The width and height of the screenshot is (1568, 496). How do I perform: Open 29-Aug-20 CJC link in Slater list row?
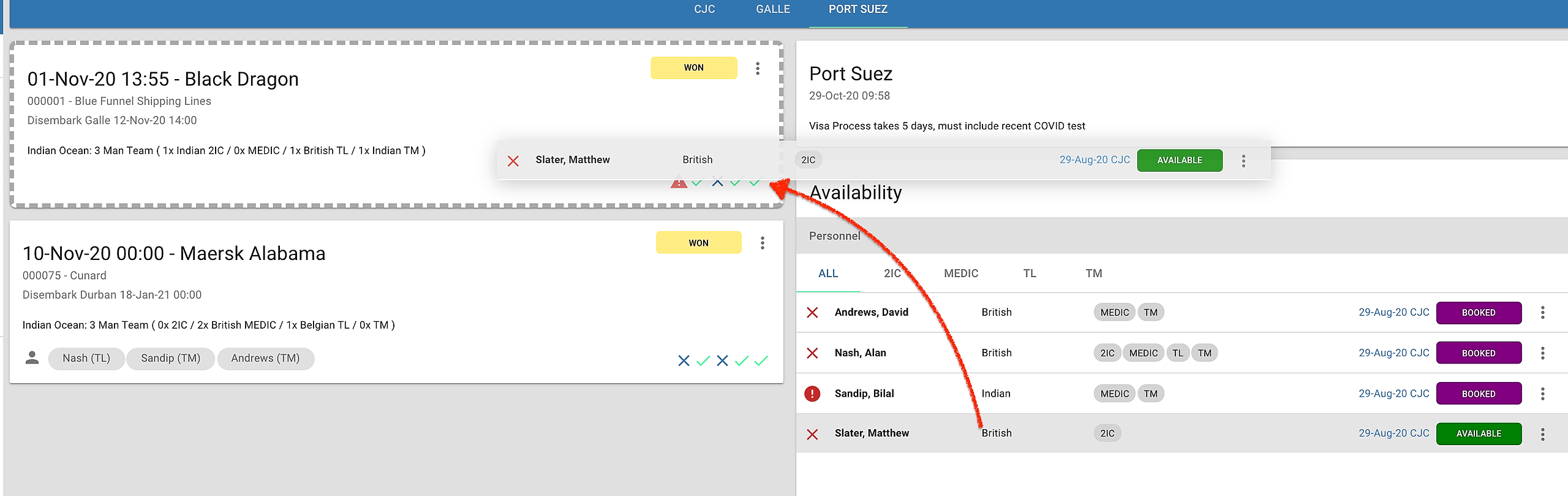[x=1394, y=433]
